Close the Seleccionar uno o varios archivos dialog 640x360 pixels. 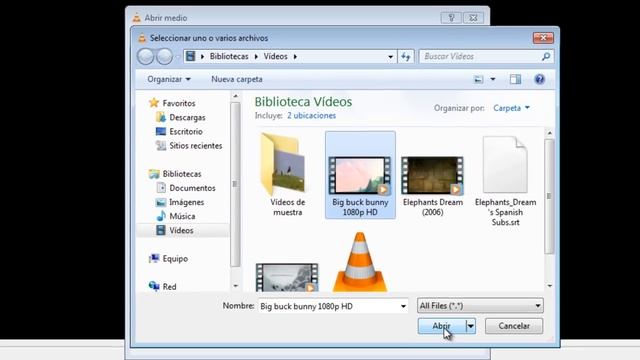point(543,38)
